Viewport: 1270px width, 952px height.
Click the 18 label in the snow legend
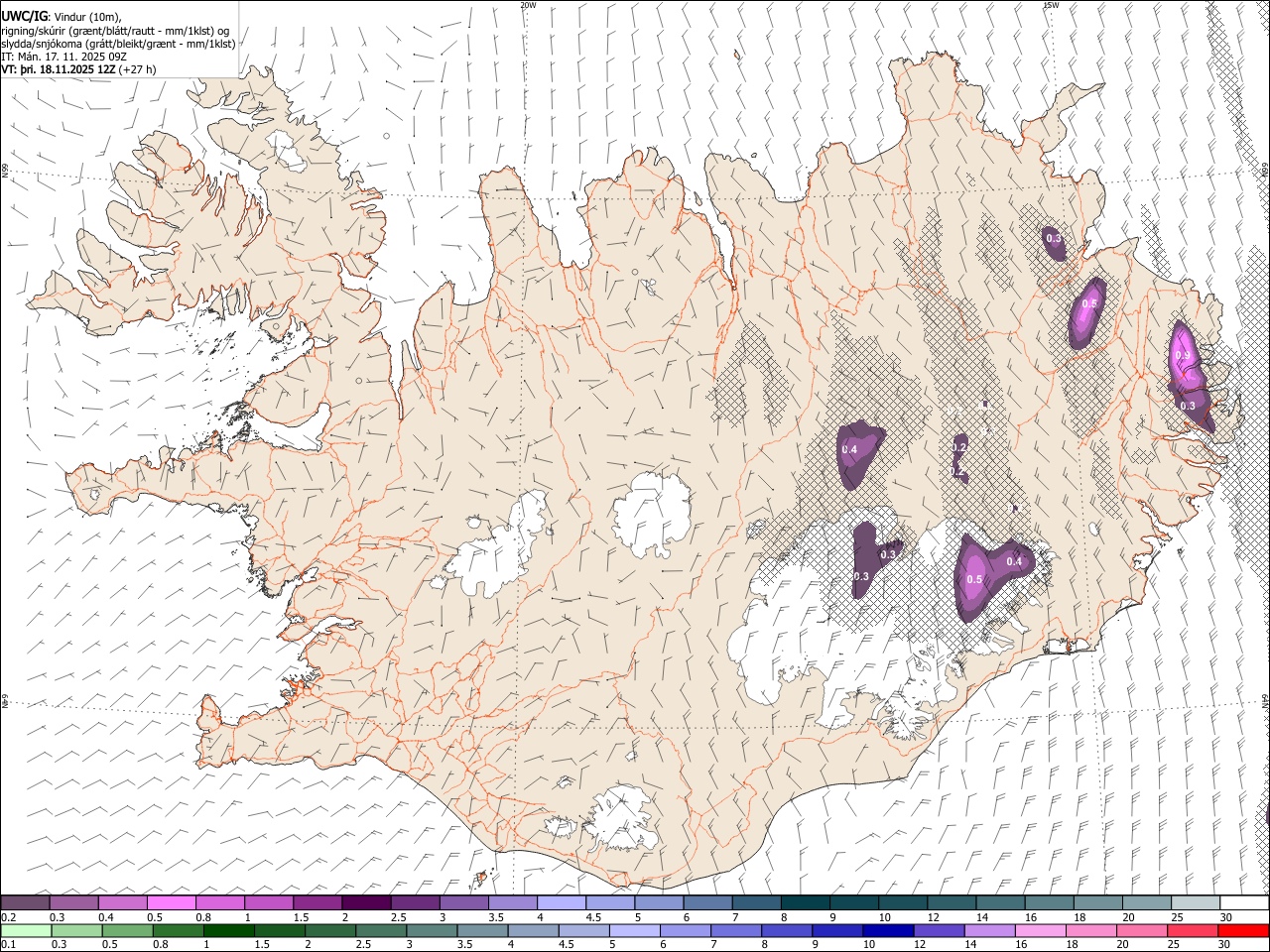pos(1079,917)
